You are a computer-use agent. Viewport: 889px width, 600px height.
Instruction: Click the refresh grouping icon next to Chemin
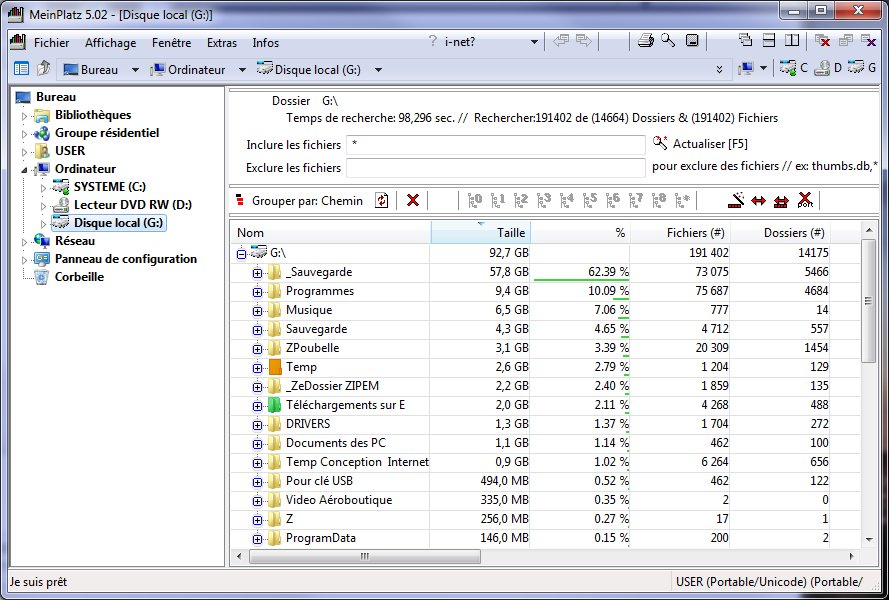point(382,200)
